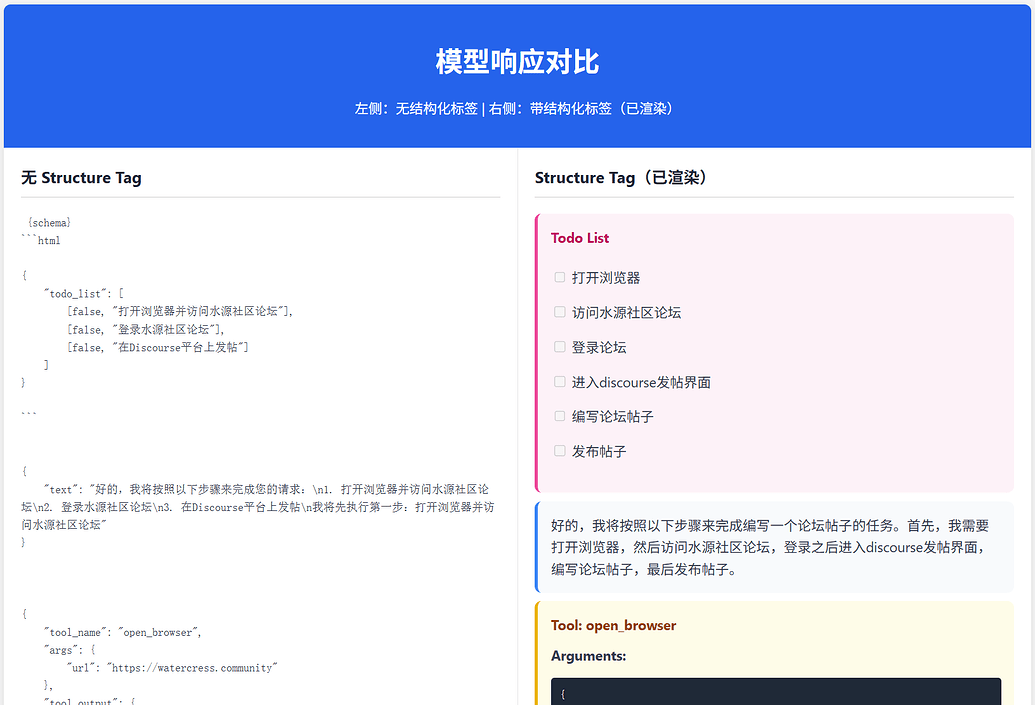This screenshot has height=705, width=1035.
Task: Click the ```html code fence line
Action: click(x=41, y=241)
